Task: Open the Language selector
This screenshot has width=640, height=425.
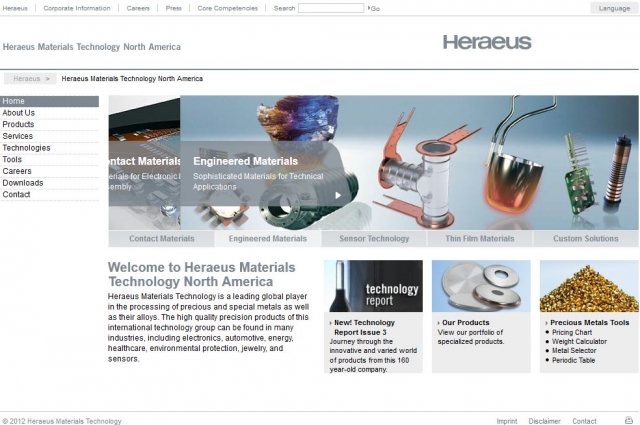Action: pyautogui.click(x=614, y=8)
